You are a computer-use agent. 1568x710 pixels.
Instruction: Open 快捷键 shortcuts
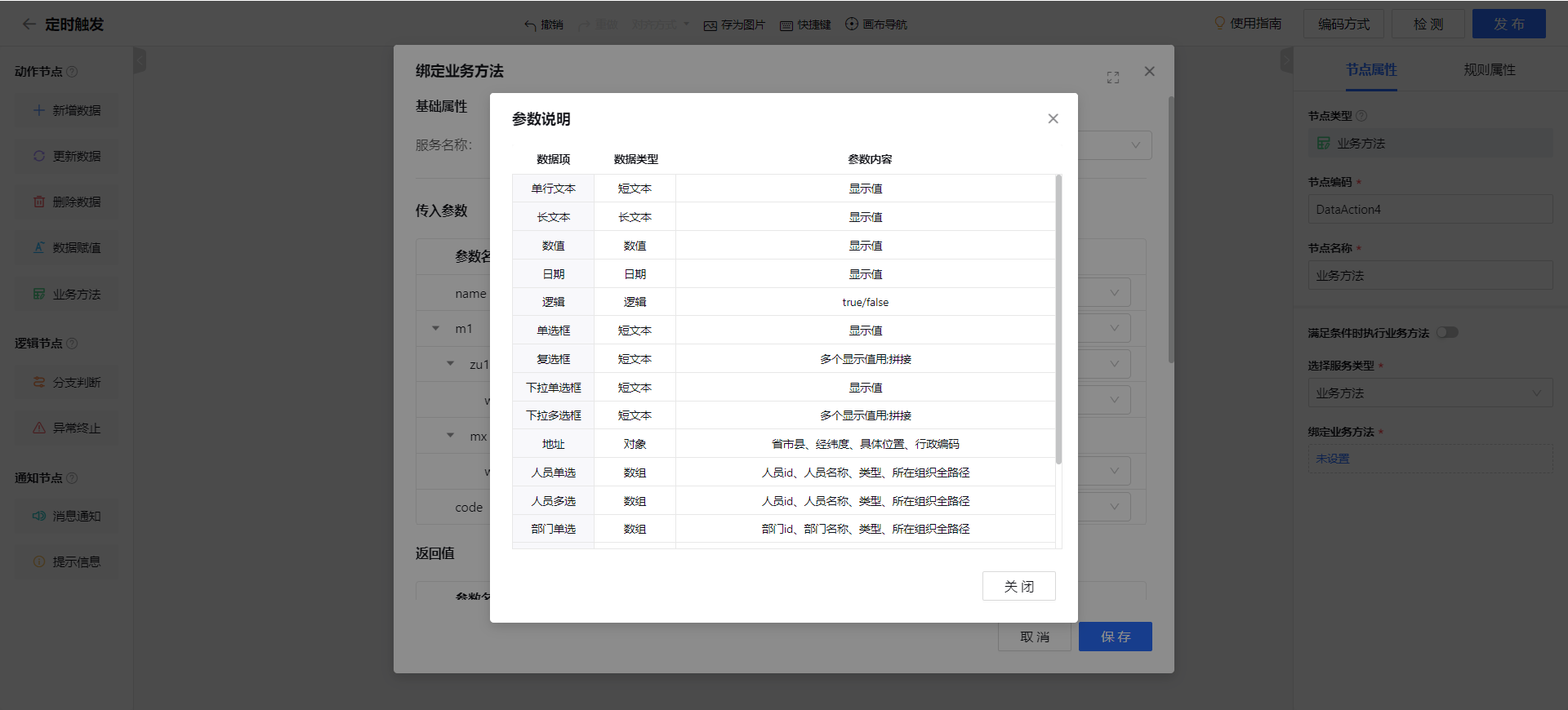805,24
